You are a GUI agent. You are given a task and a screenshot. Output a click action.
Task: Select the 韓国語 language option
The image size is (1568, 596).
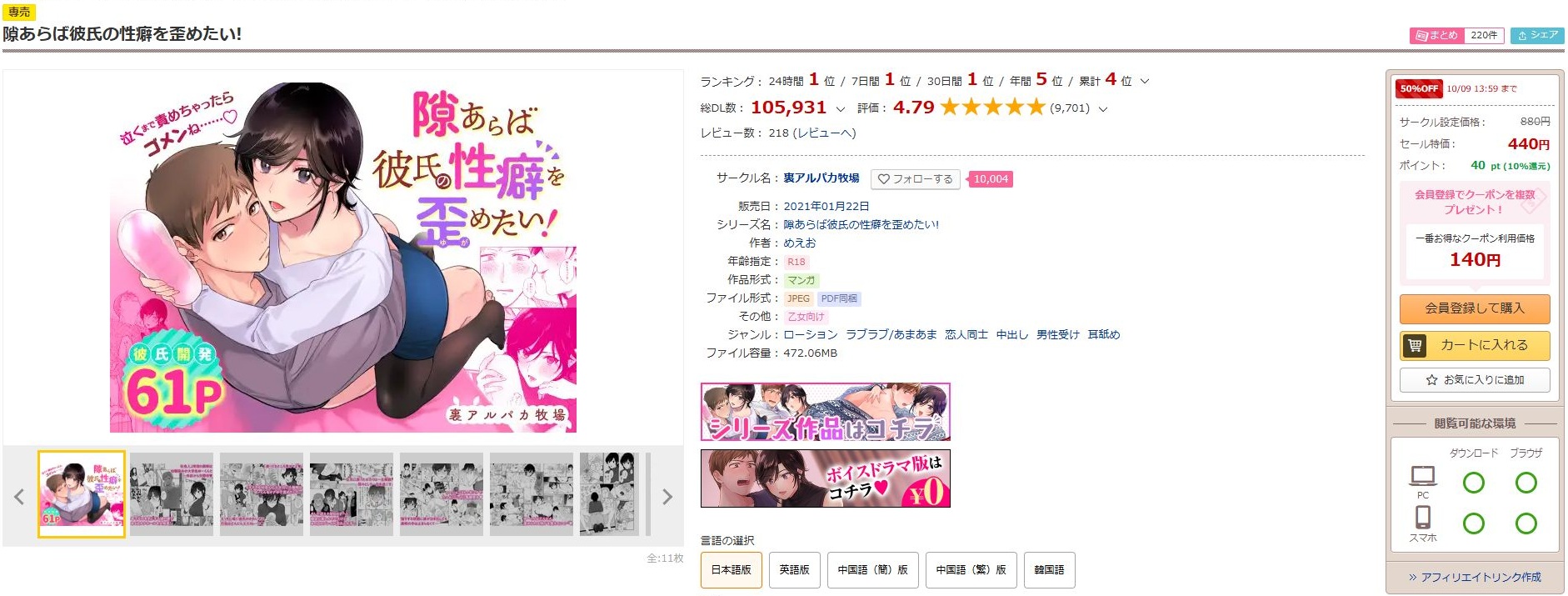tap(1050, 570)
